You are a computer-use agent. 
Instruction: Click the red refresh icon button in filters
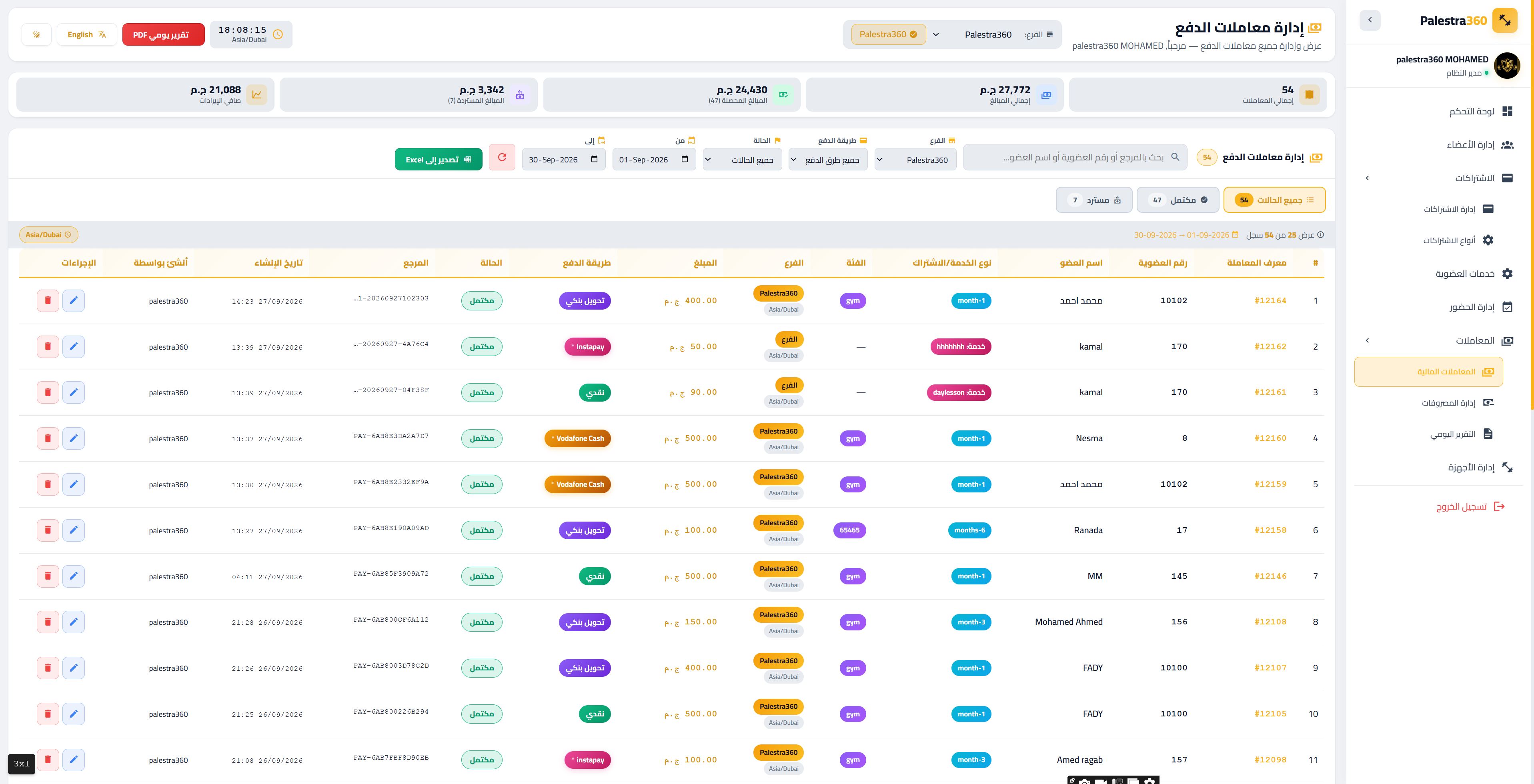tap(502, 157)
